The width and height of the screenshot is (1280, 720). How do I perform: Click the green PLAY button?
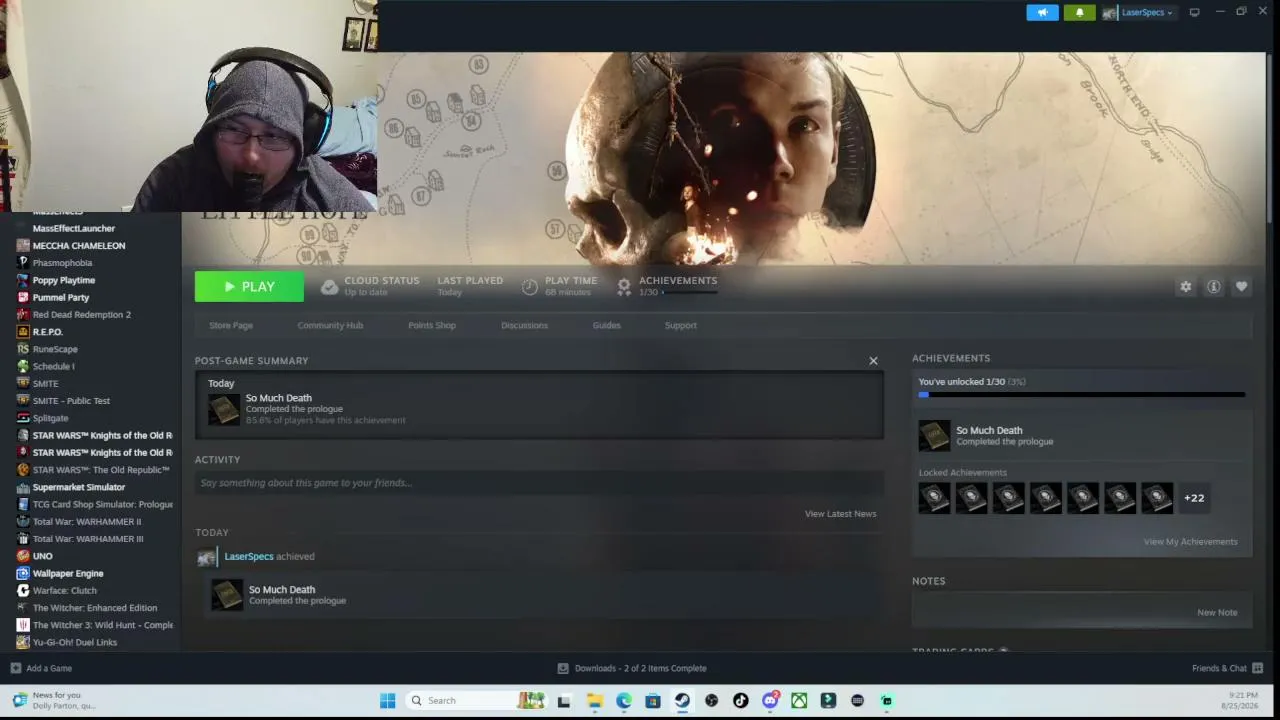(x=249, y=287)
